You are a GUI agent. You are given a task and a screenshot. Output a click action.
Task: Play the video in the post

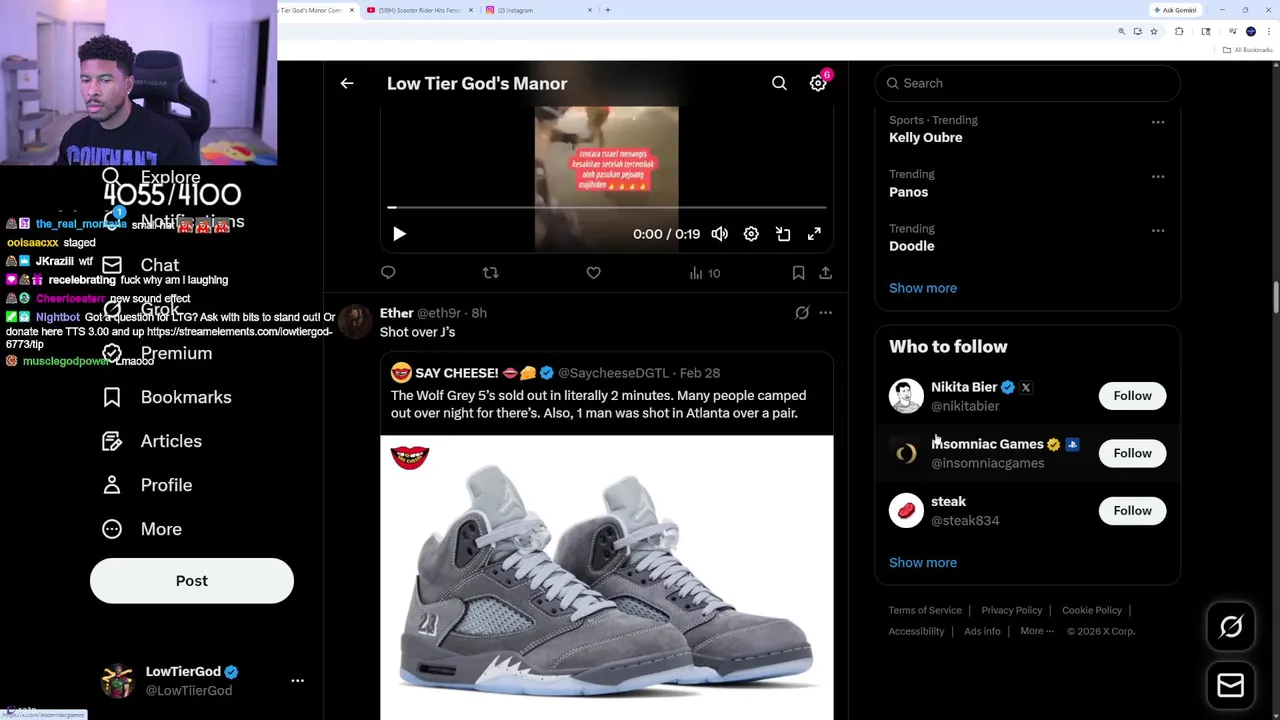(399, 234)
